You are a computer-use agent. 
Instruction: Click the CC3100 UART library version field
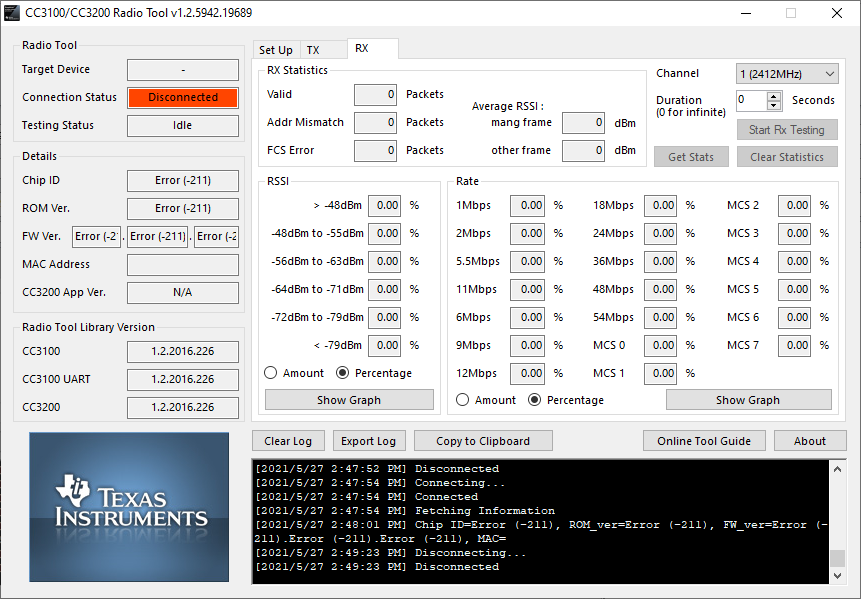(x=183, y=379)
